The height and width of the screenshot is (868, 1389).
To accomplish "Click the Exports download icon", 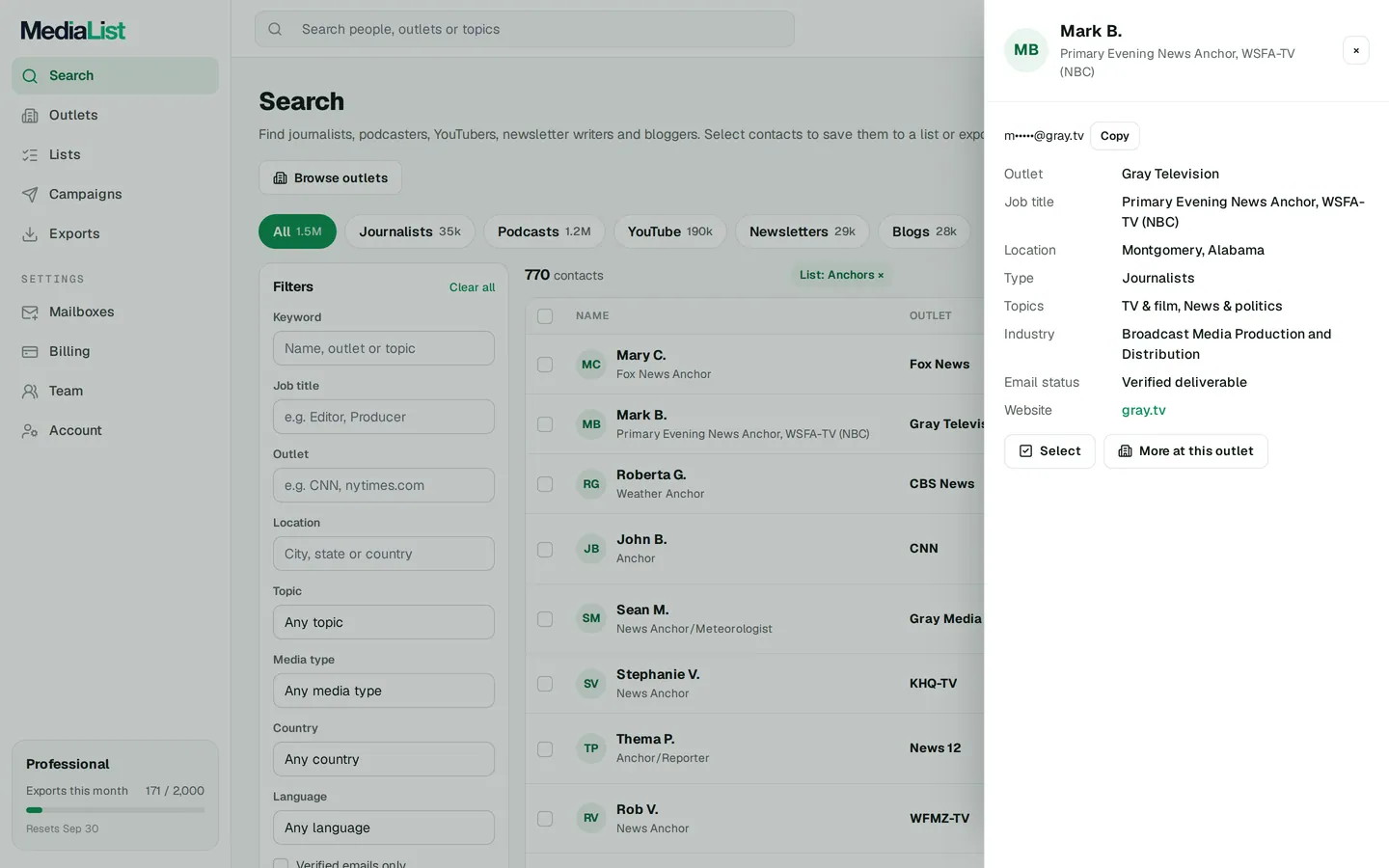I will pos(30,234).
